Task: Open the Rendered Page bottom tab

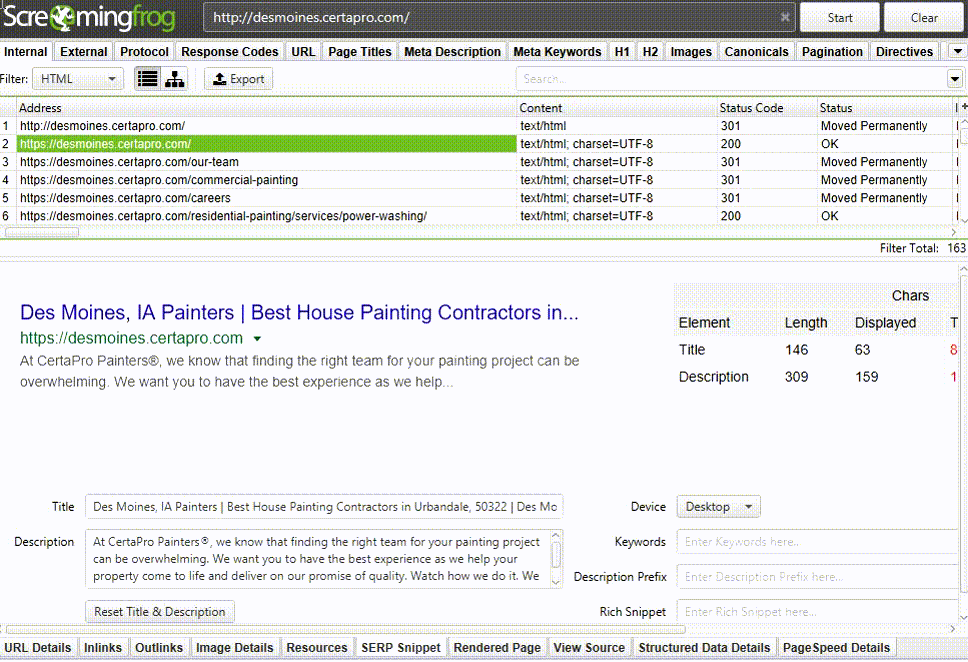Action: click(x=497, y=647)
